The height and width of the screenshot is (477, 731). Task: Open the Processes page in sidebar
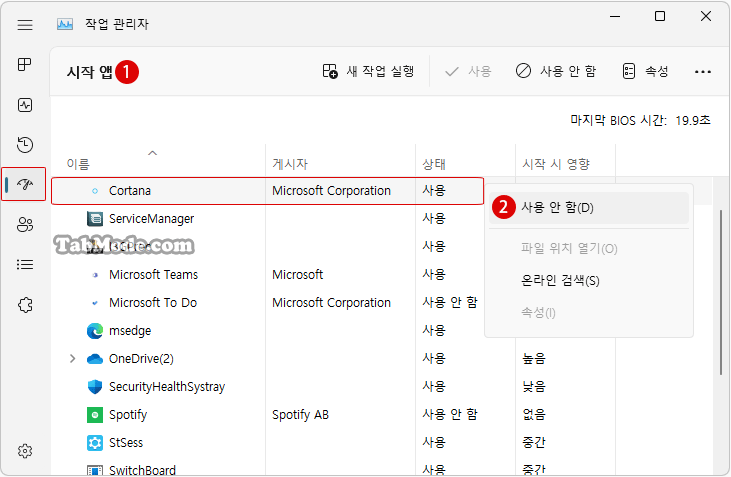(x=25, y=64)
